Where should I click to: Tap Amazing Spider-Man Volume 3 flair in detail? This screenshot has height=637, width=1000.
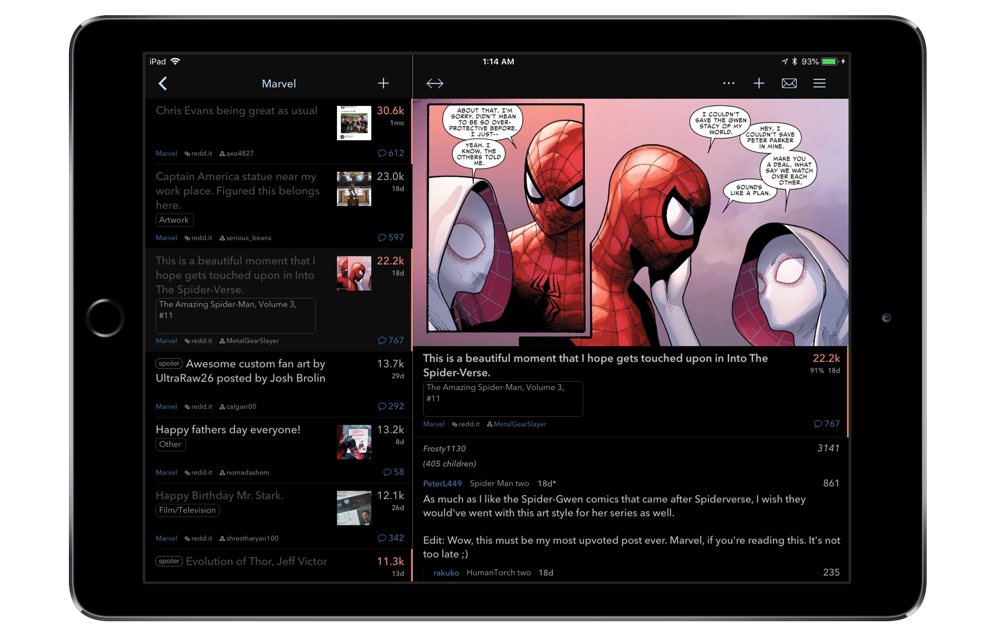pyautogui.click(x=503, y=399)
